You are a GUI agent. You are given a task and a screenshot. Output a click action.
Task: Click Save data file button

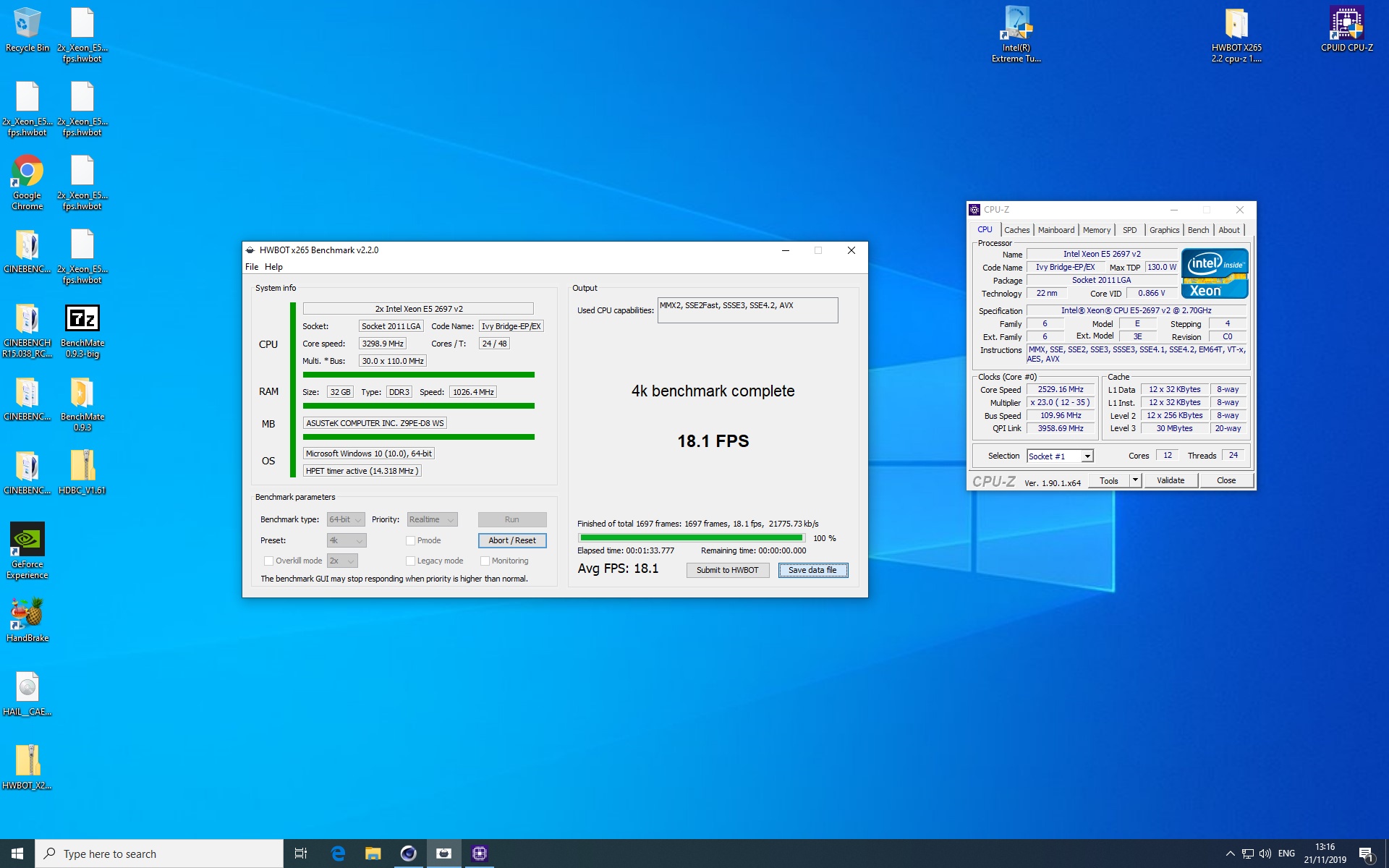pos(812,570)
